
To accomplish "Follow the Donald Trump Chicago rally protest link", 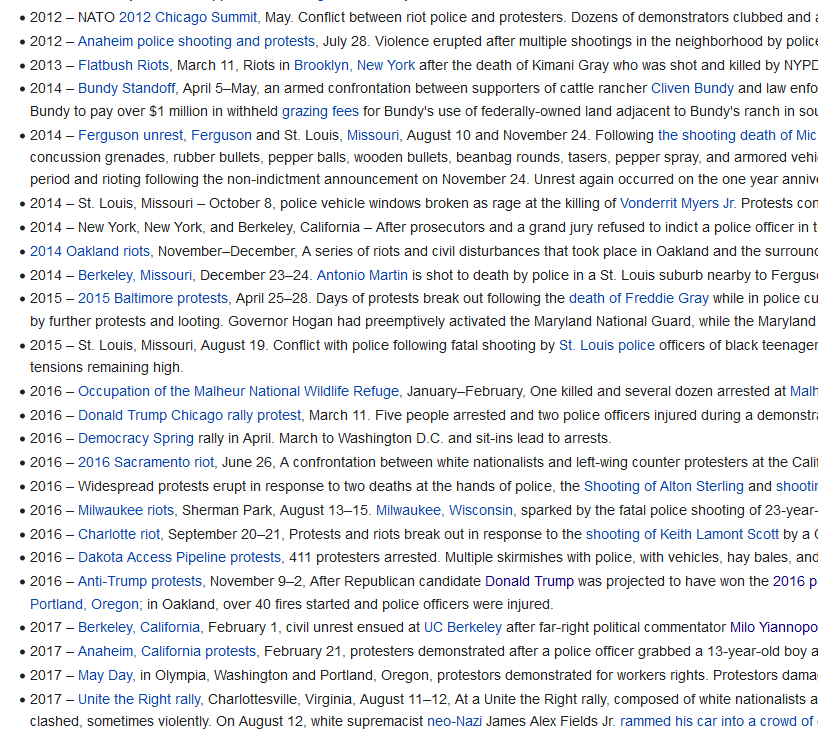I will 189,415.
